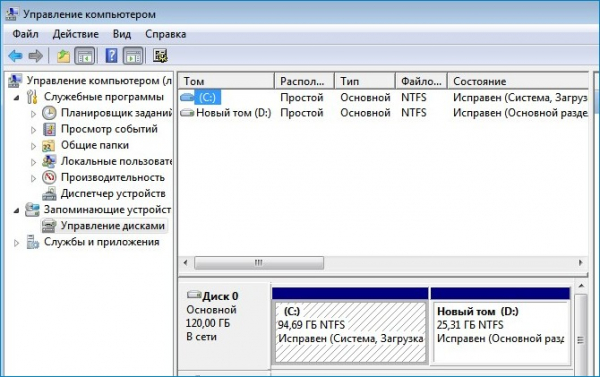Expand the Просмотр событий node
This screenshot has height=377, width=600.
(x=33, y=130)
